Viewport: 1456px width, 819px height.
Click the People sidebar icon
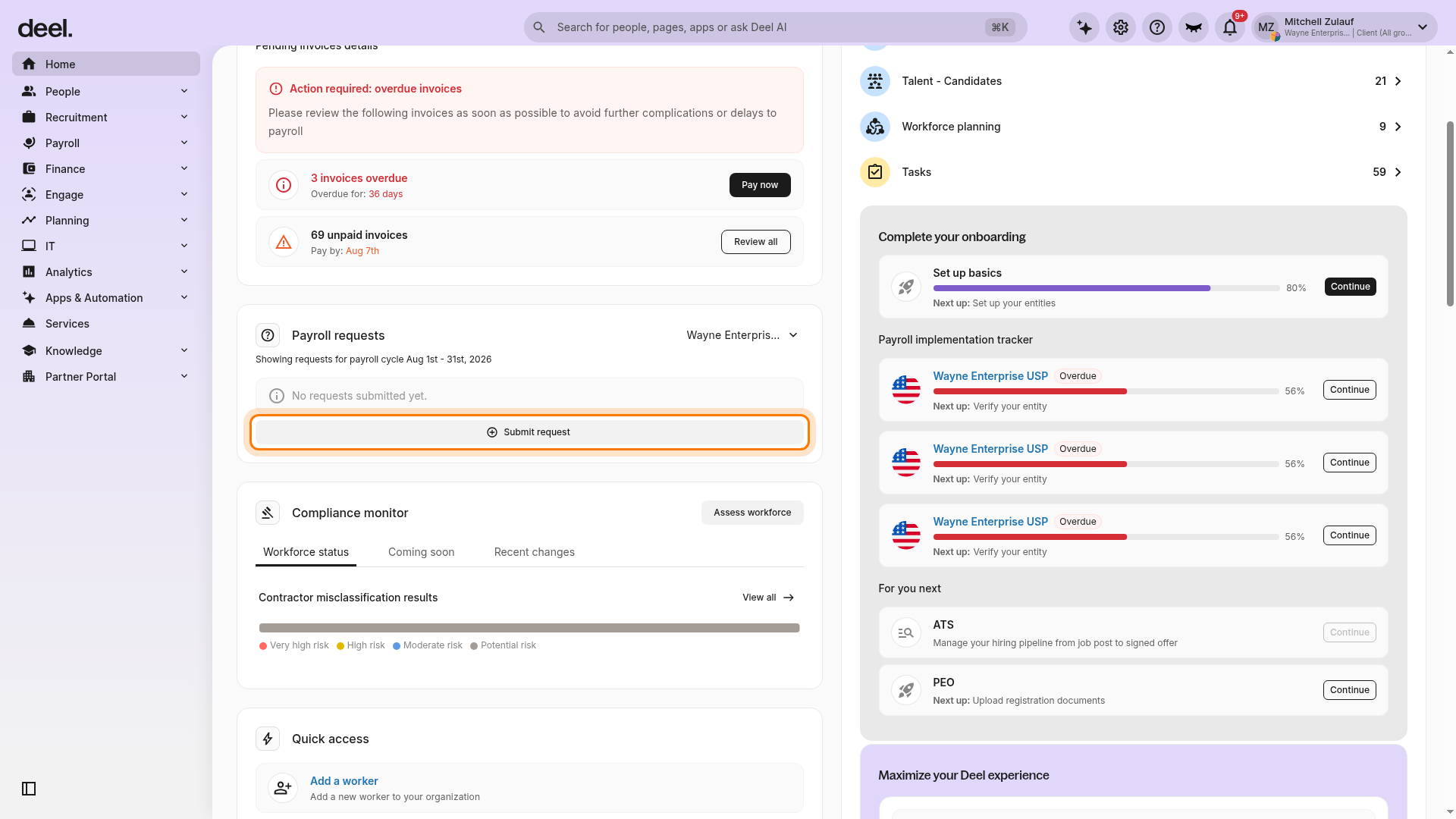coord(29,91)
